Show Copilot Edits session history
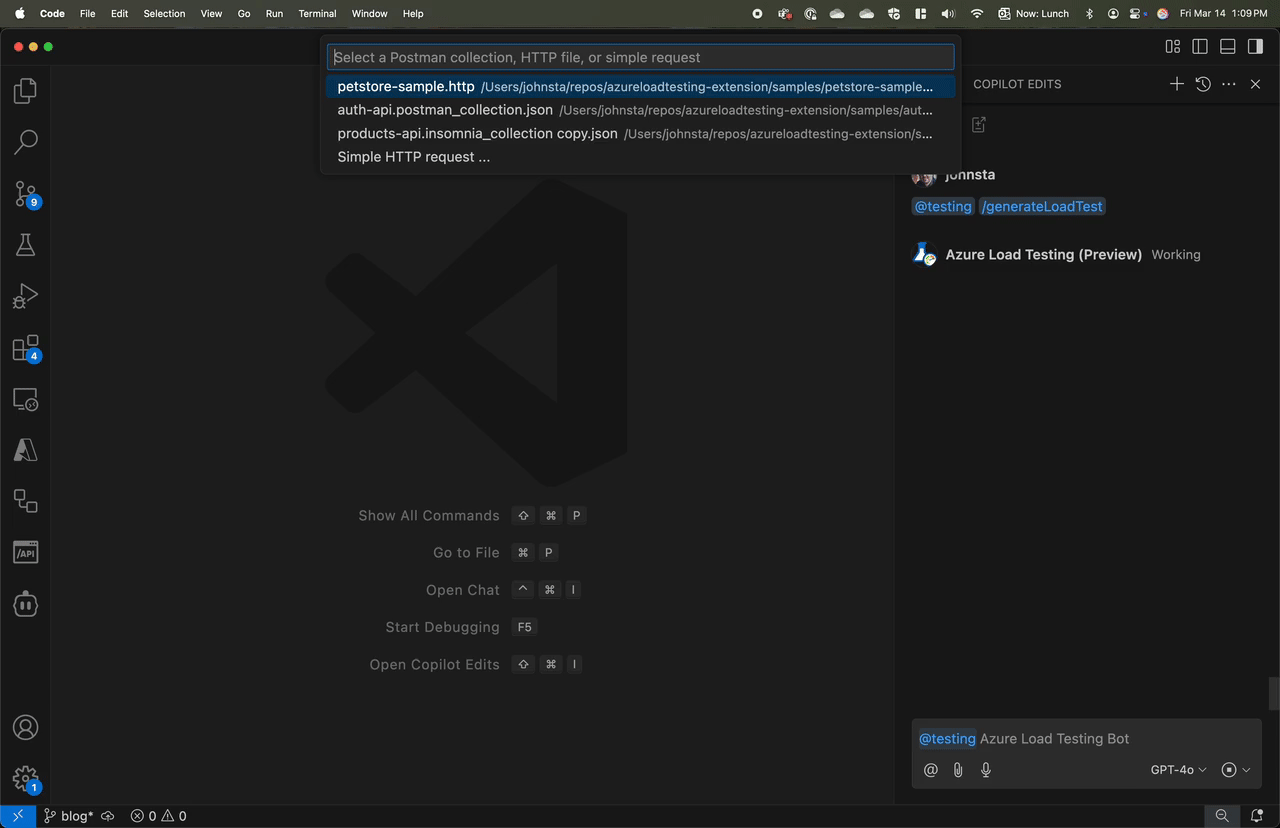 [1203, 84]
